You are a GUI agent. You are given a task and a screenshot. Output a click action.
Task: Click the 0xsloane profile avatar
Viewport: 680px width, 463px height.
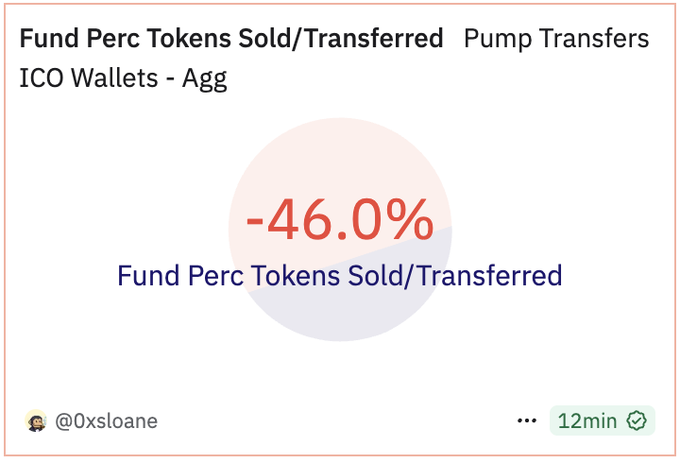[x=36, y=421]
